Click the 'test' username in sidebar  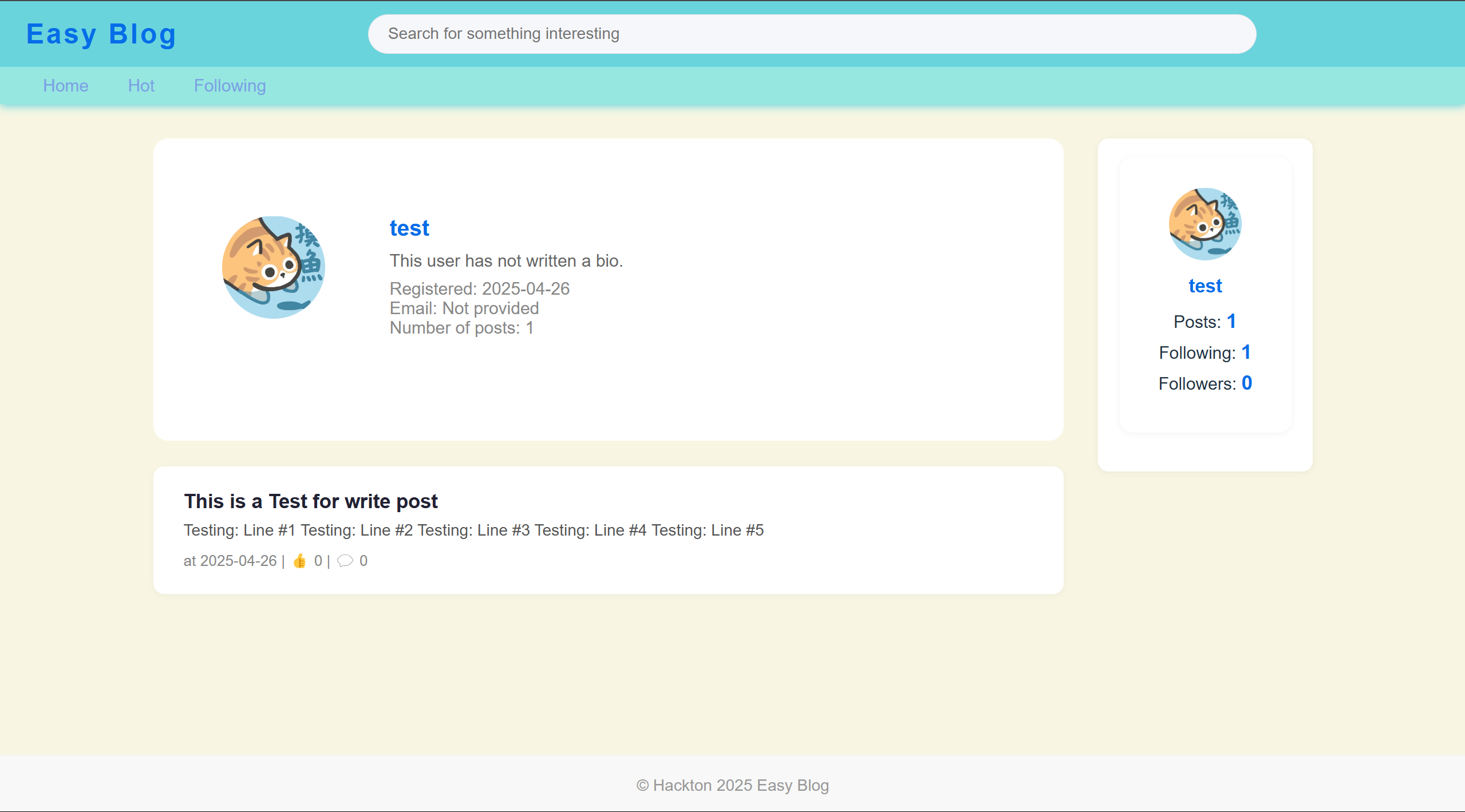click(1205, 286)
